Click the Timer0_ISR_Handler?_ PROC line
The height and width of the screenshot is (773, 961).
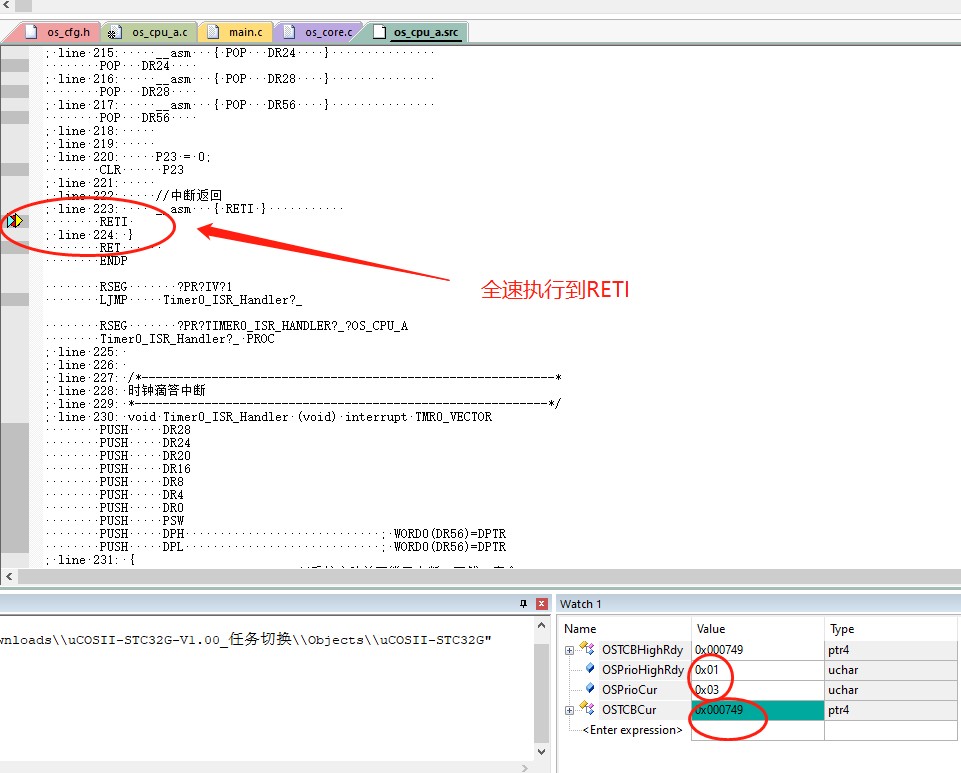(x=187, y=339)
